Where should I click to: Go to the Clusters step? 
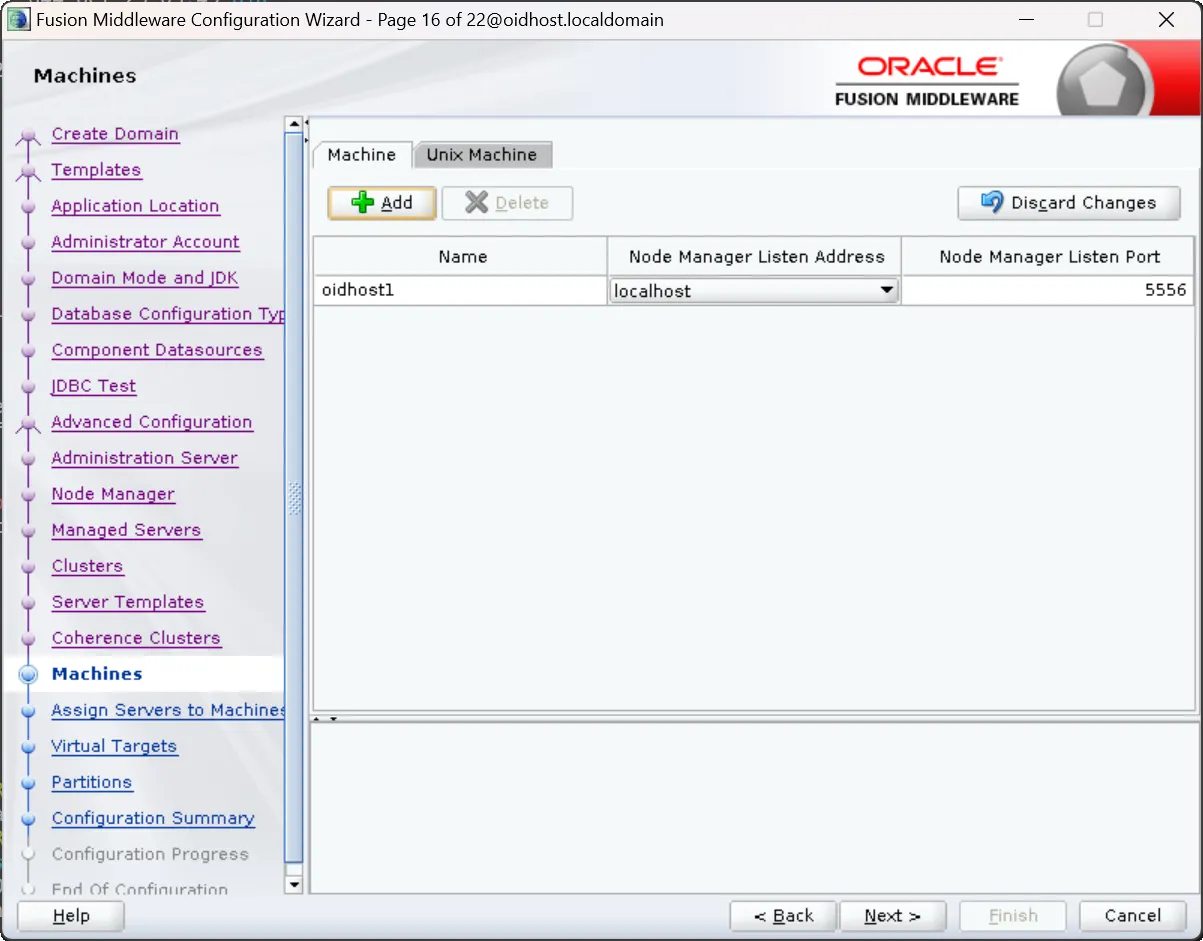(87, 566)
